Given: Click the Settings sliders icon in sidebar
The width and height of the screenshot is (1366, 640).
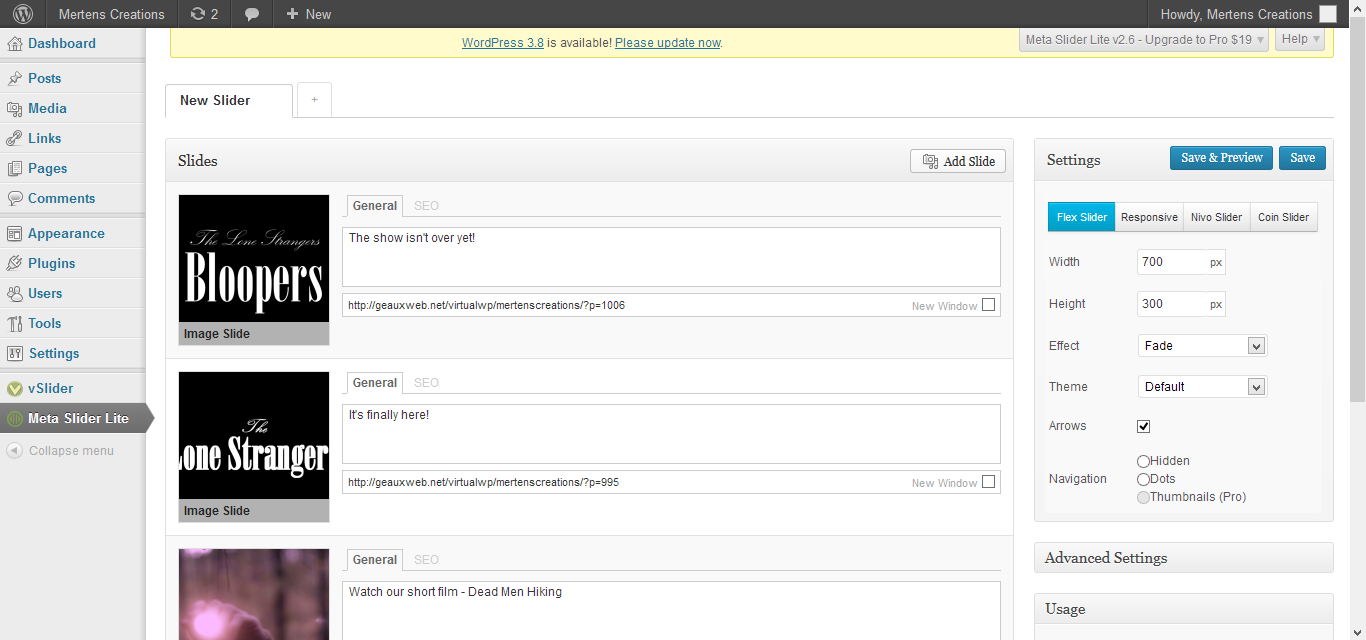Looking at the screenshot, I should pos(14,354).
